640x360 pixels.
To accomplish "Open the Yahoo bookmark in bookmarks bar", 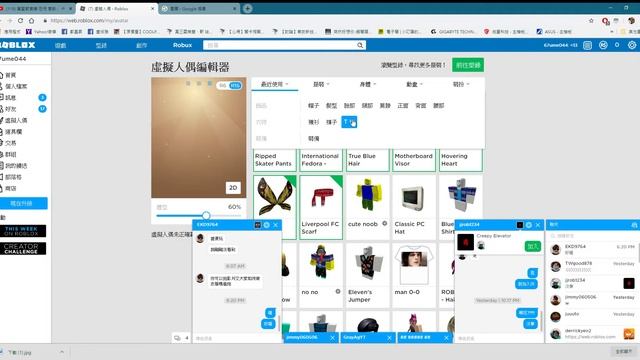I will [41, 31].
